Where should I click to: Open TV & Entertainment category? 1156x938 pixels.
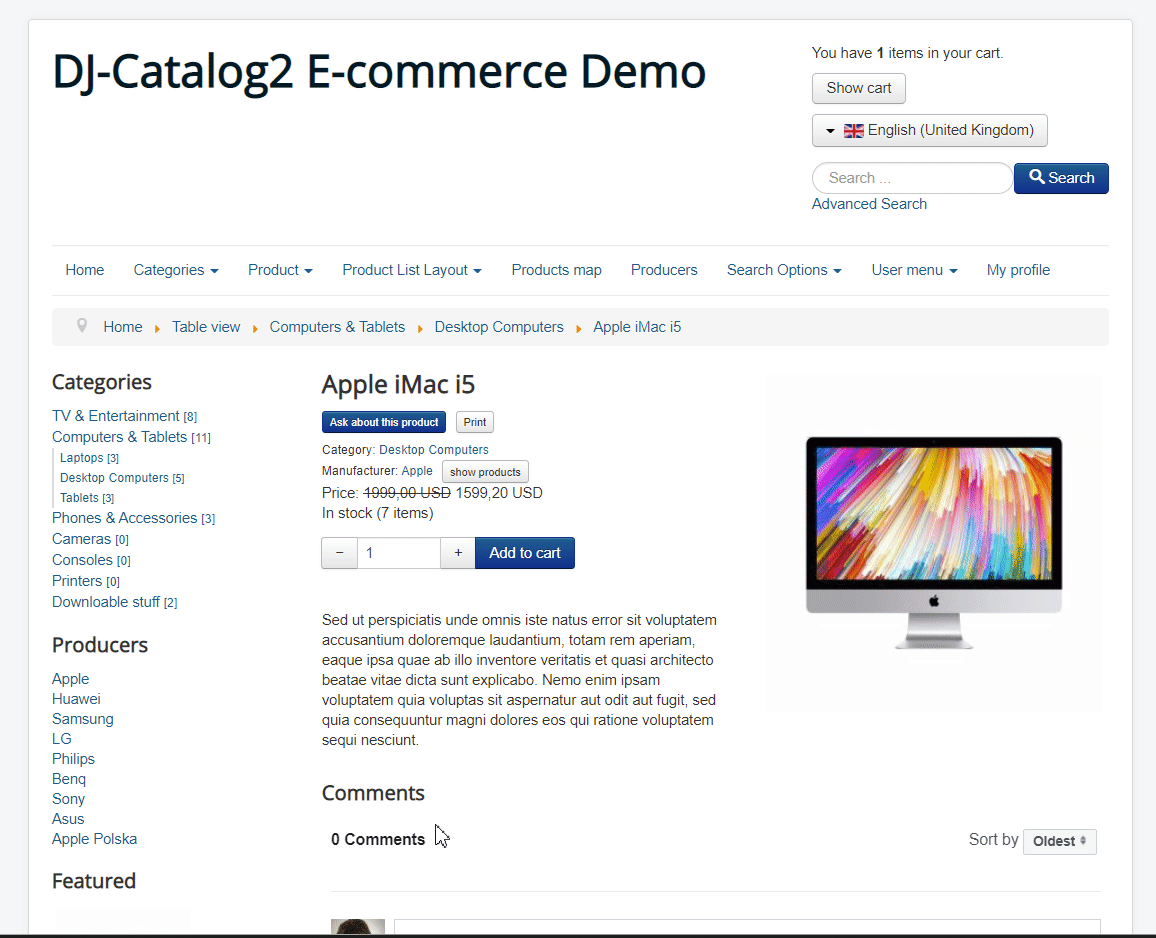click(116, 416)
